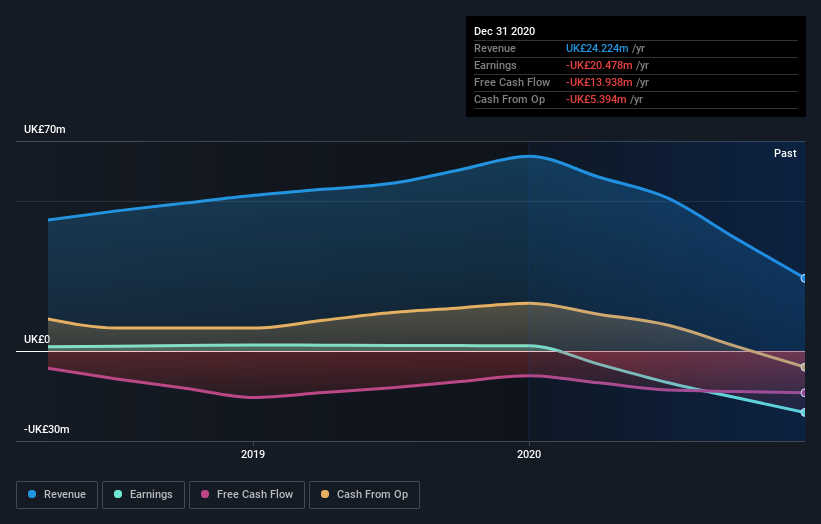Click the Past label on chart

pos(785,153)
